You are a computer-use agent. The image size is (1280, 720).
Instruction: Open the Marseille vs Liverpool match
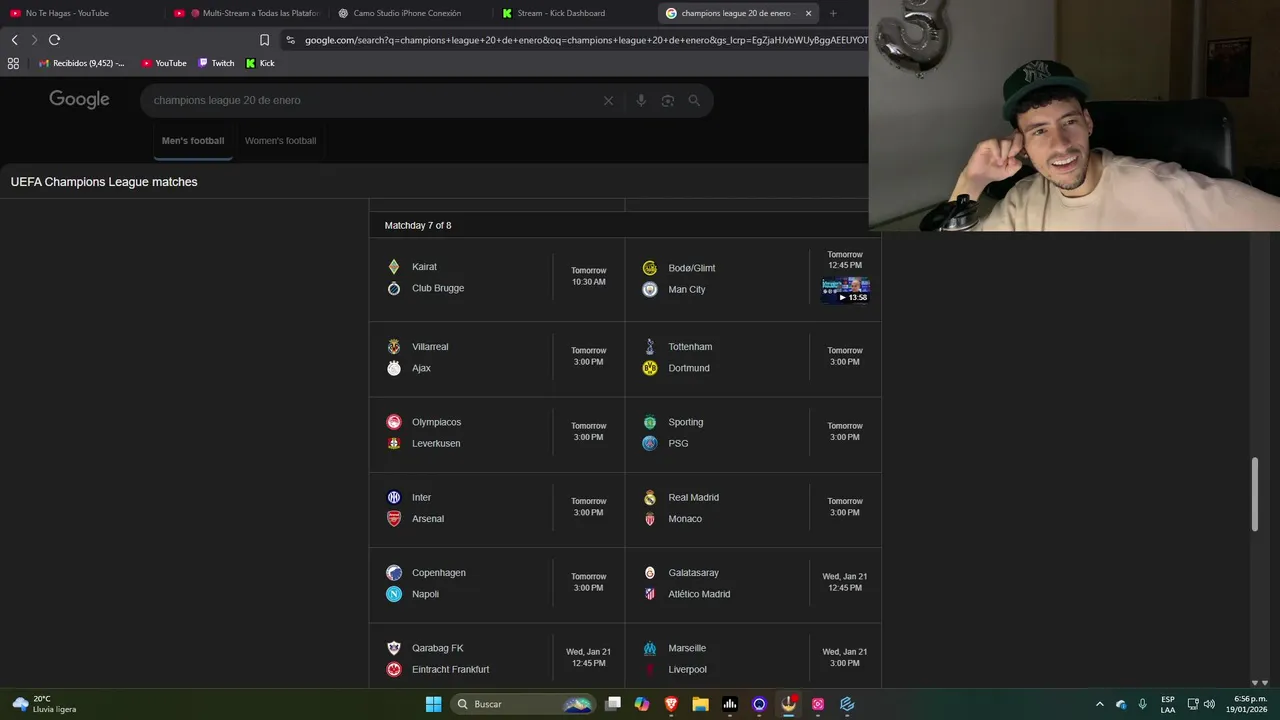click(753, 657)
